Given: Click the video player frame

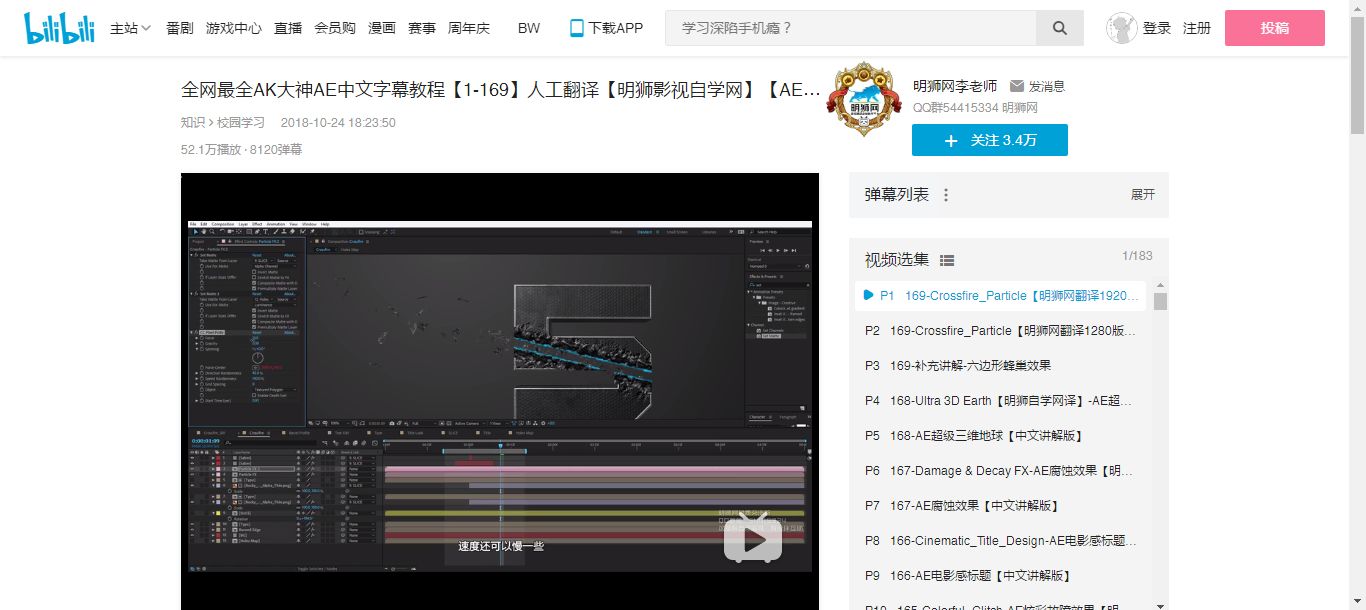Looking at the screenshot, I should tap(500, 391).
